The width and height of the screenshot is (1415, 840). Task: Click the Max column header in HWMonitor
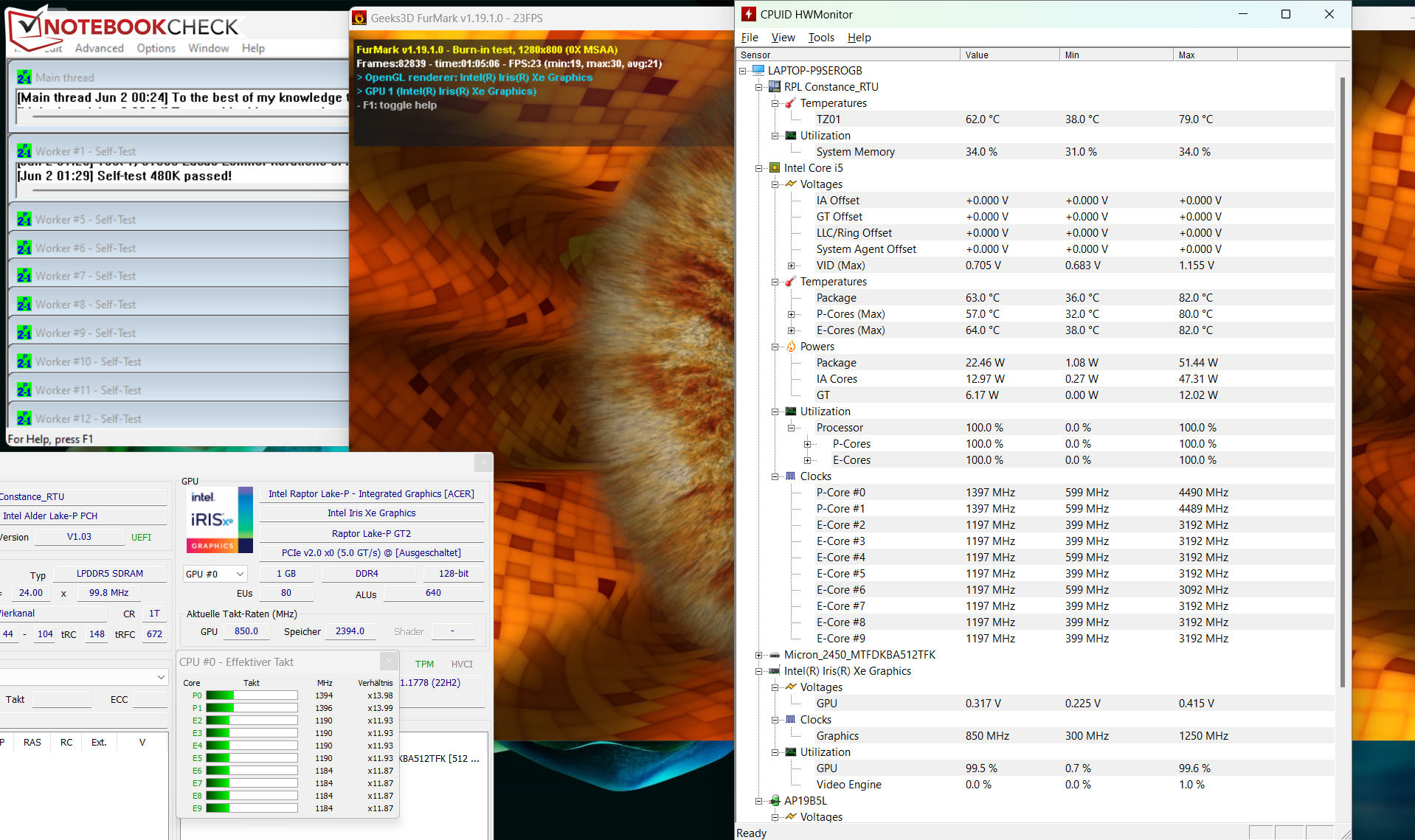[1205, 55]
